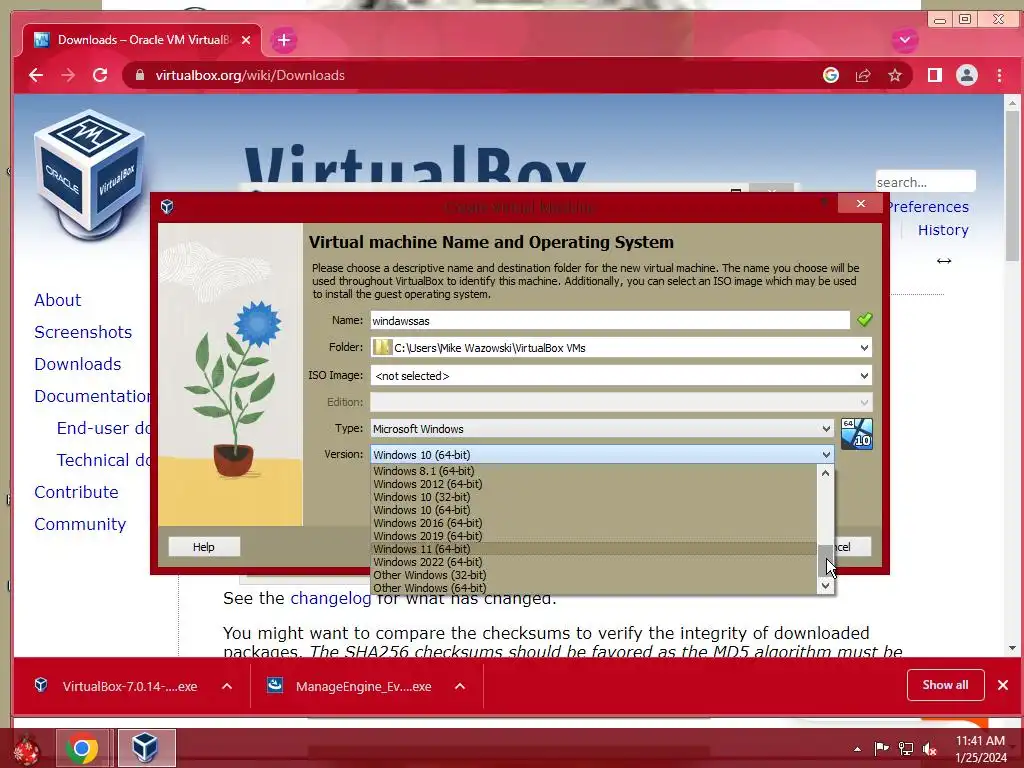Click the VirtualBox icon in dialog title bar
This screenshot has height=768, width=1024.
coord(167,207)
